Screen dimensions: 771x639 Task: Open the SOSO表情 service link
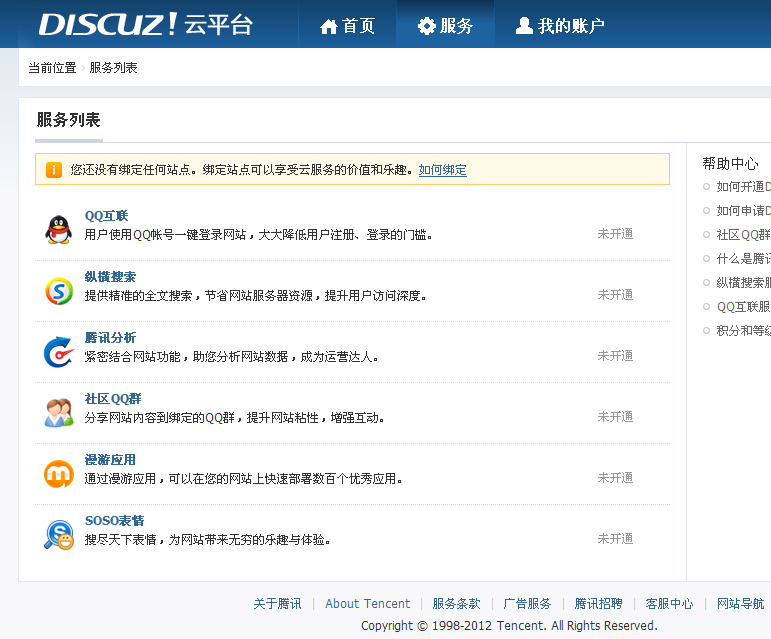coord(115,521)
